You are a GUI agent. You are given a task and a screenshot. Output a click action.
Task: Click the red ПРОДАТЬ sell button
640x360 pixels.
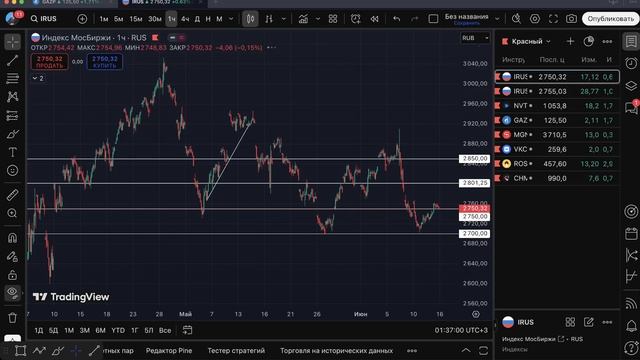[x=50, y=62]
